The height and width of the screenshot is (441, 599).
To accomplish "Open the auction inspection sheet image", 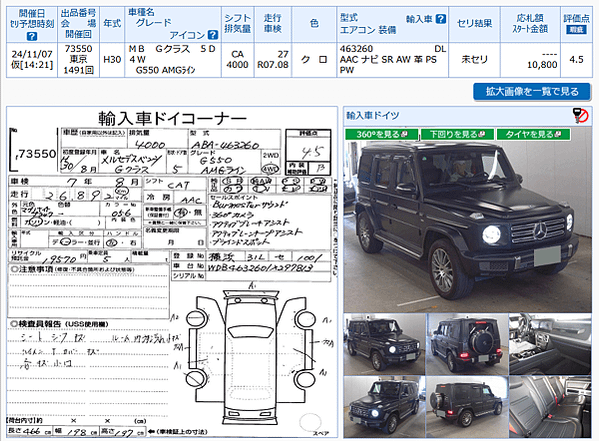I will tap(172, 272).
